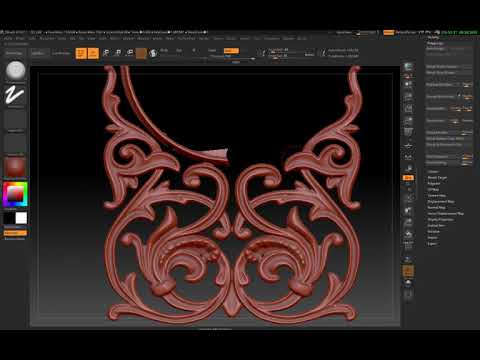Image resolution: width=480 pixels, height=360 pixels.
Task: Click the Zoom canvas icon
Action: pyautogui.click(x=408, y=97)
